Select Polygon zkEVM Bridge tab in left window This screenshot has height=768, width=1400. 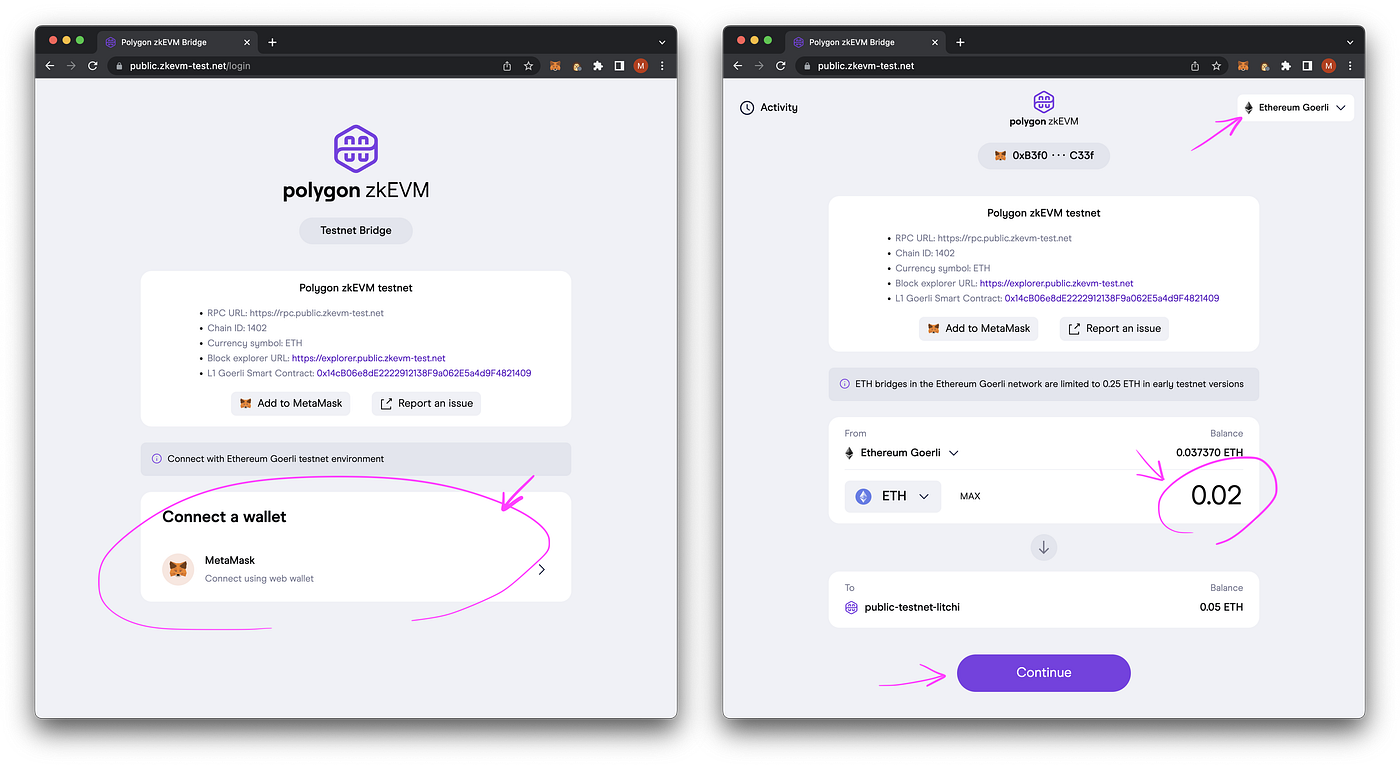point(176,42)
